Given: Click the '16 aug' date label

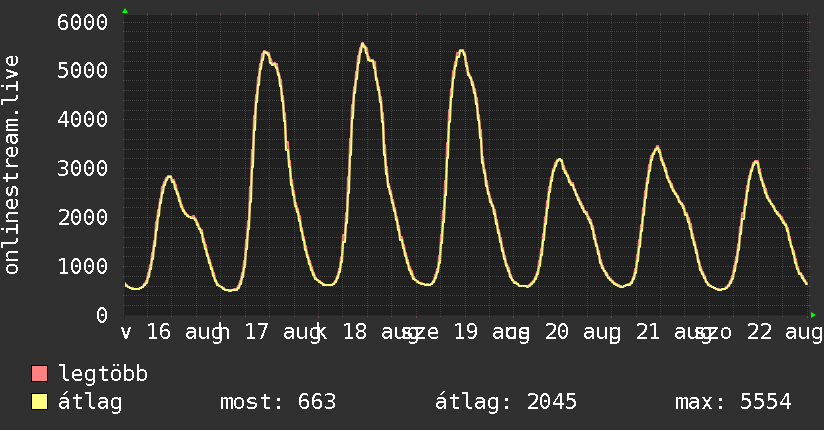Looking at the screenshot, I should (184, 333).
